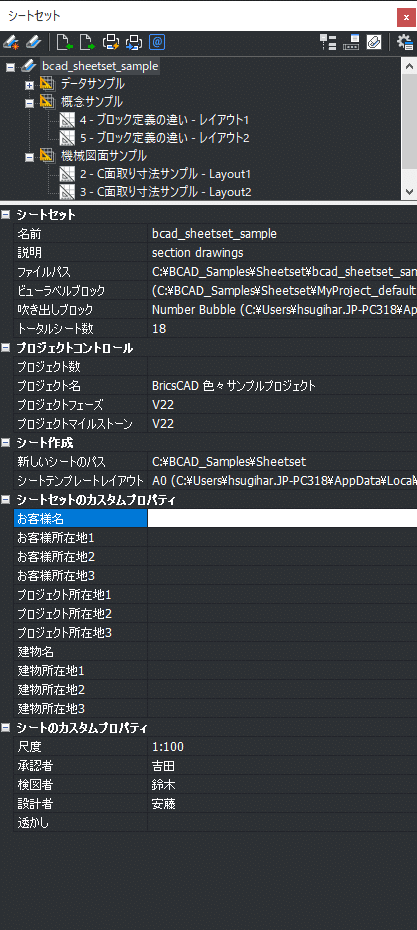Click the empty プロジェクト数 value field

[282, 367]
